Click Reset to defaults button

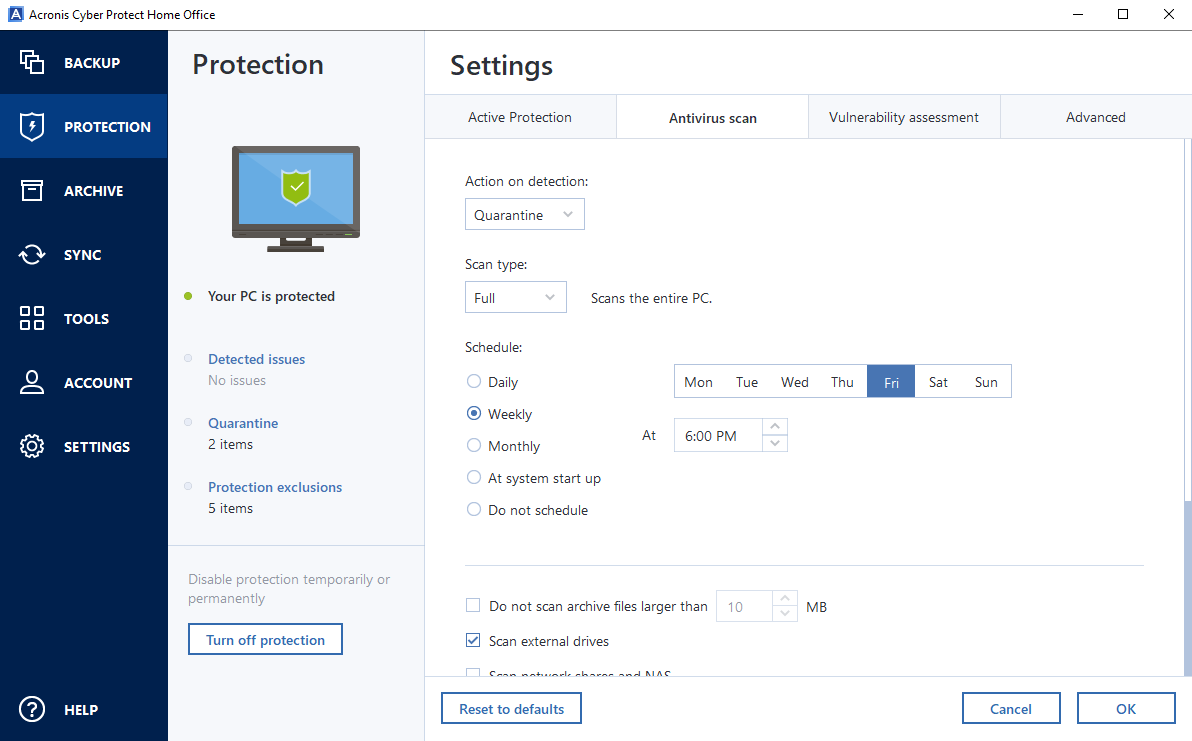point(512,708)
